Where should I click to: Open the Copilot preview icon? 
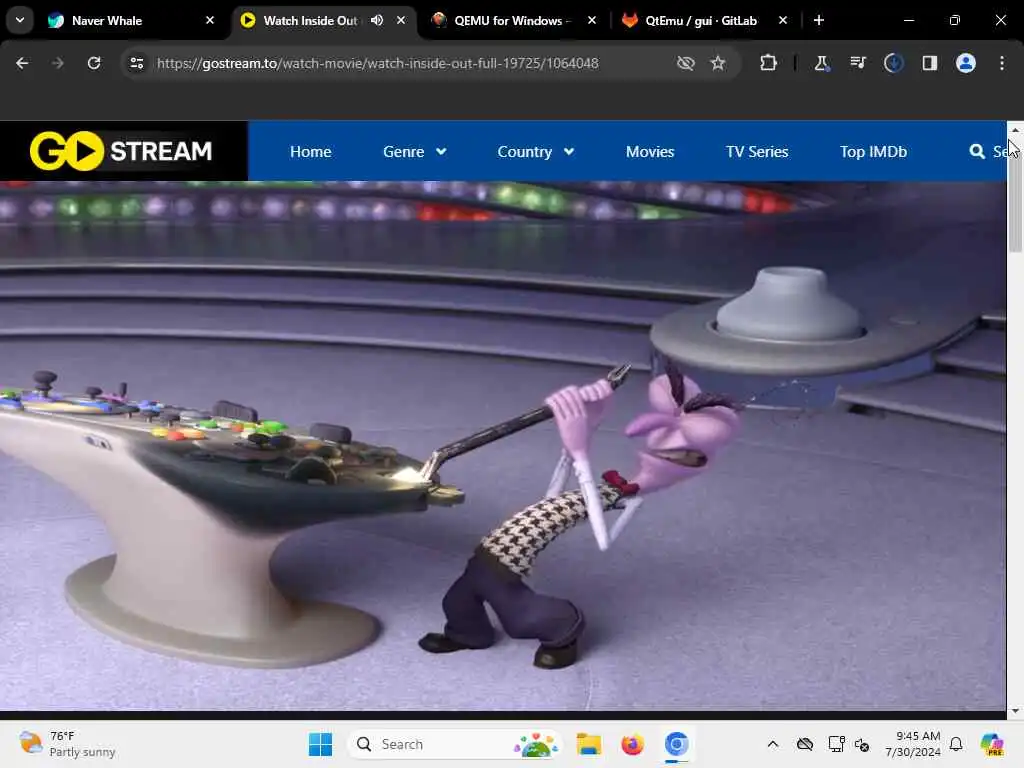click(992, 744)
